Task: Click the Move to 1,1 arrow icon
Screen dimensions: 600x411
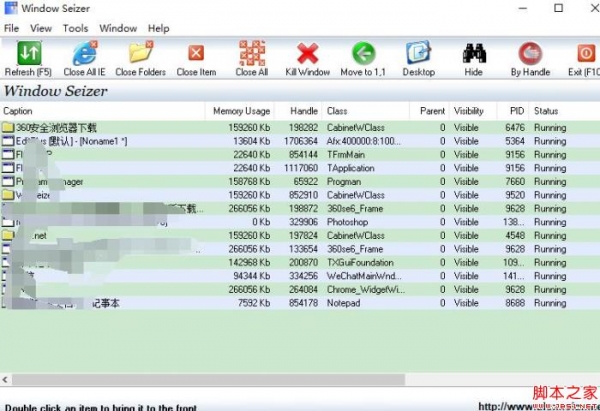Action: coord(363,53)
